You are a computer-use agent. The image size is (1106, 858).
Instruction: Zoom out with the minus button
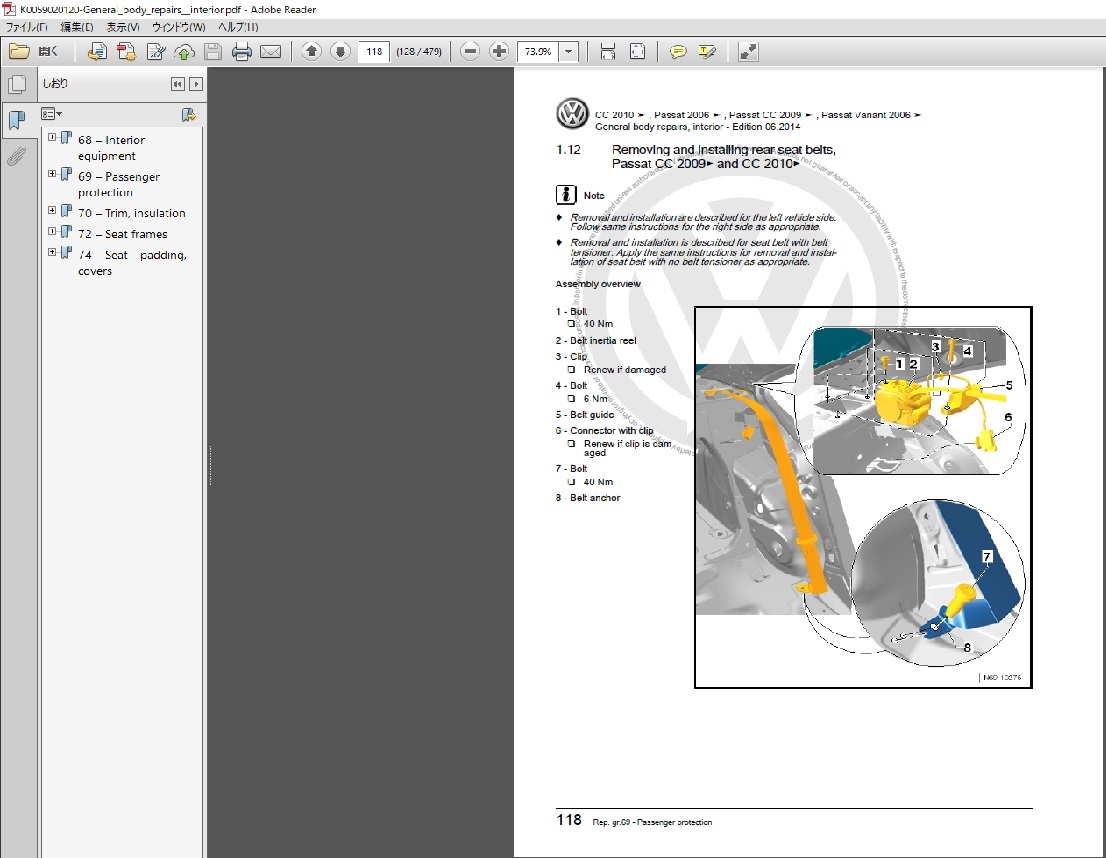click(470, 52)
